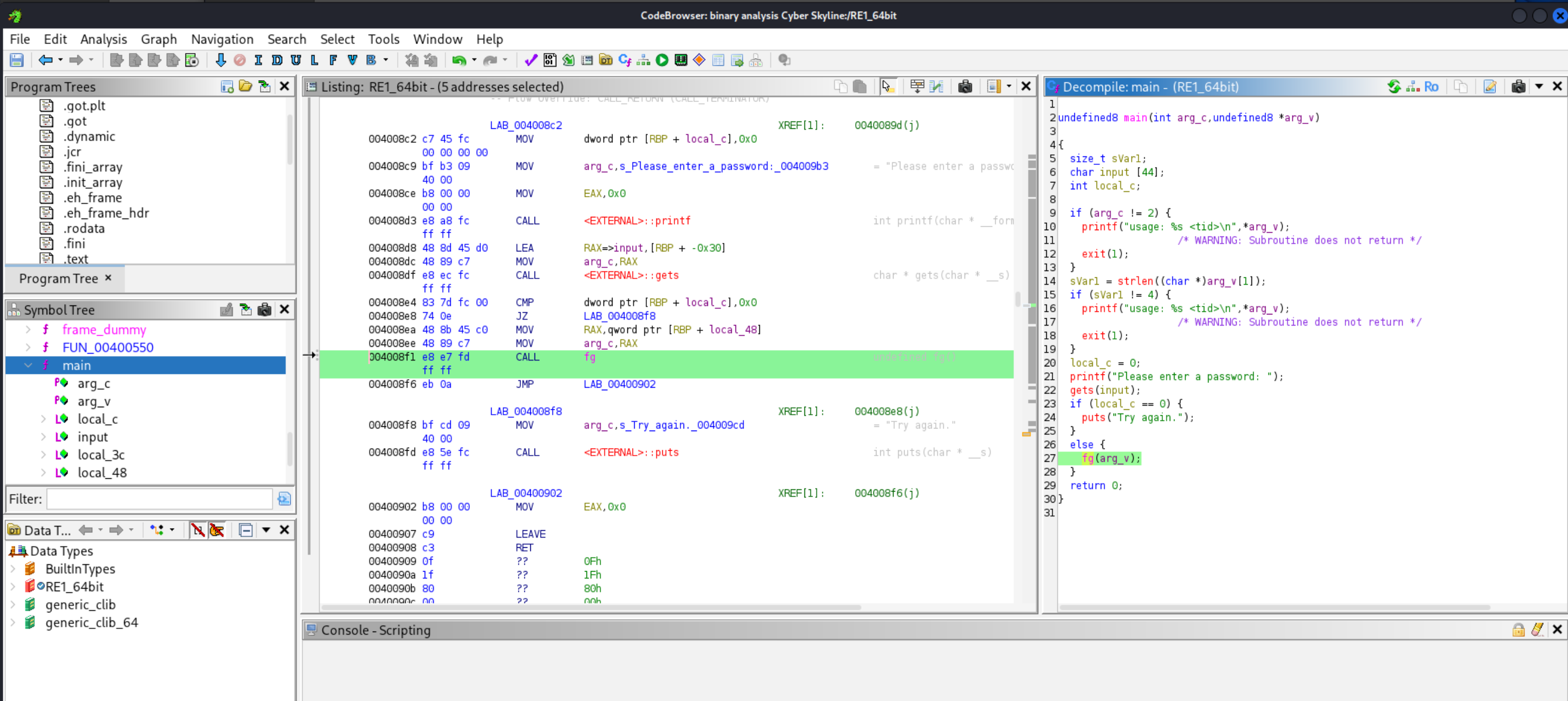
Task: Click the Data 'D' navigation toolbar button
Action: pos(277,59)
